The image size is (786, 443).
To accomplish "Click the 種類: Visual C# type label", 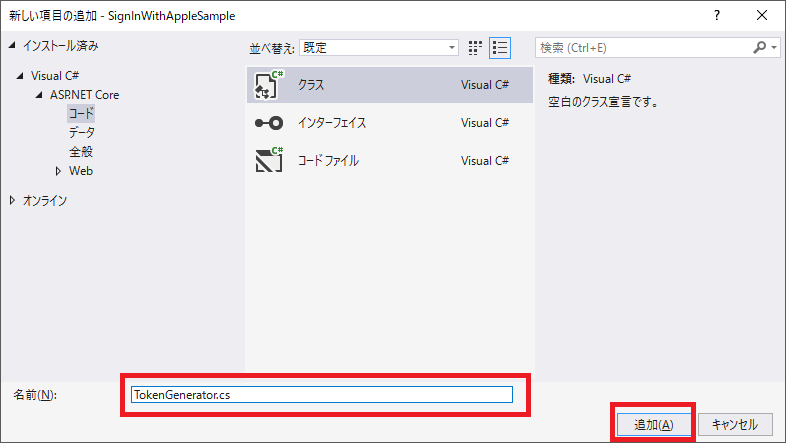I will 590,79.
